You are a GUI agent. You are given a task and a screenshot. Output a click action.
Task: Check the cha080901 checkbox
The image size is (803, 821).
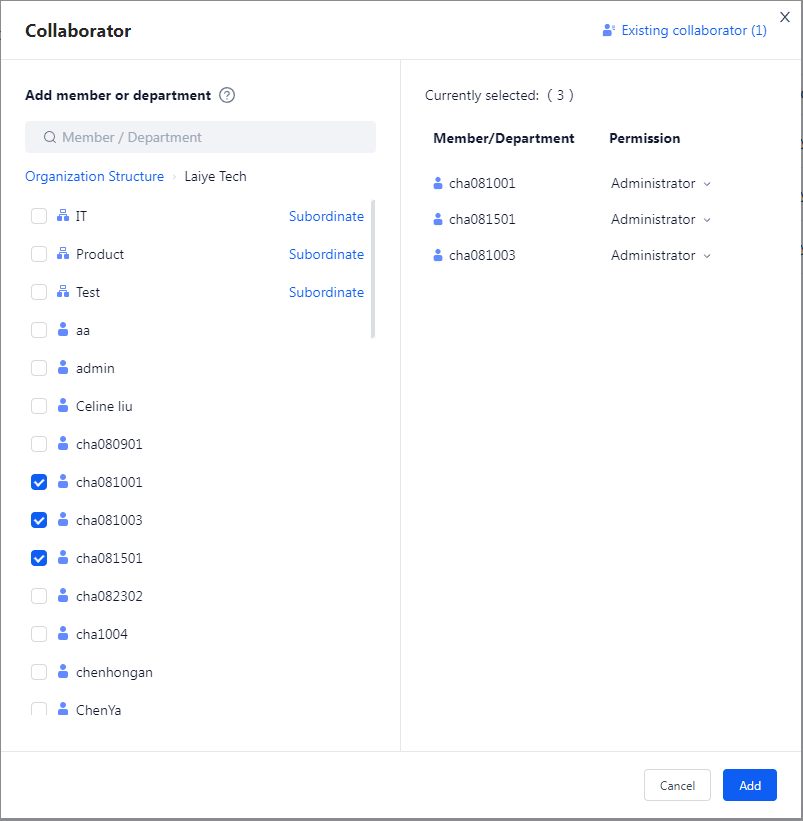(39, 444)
